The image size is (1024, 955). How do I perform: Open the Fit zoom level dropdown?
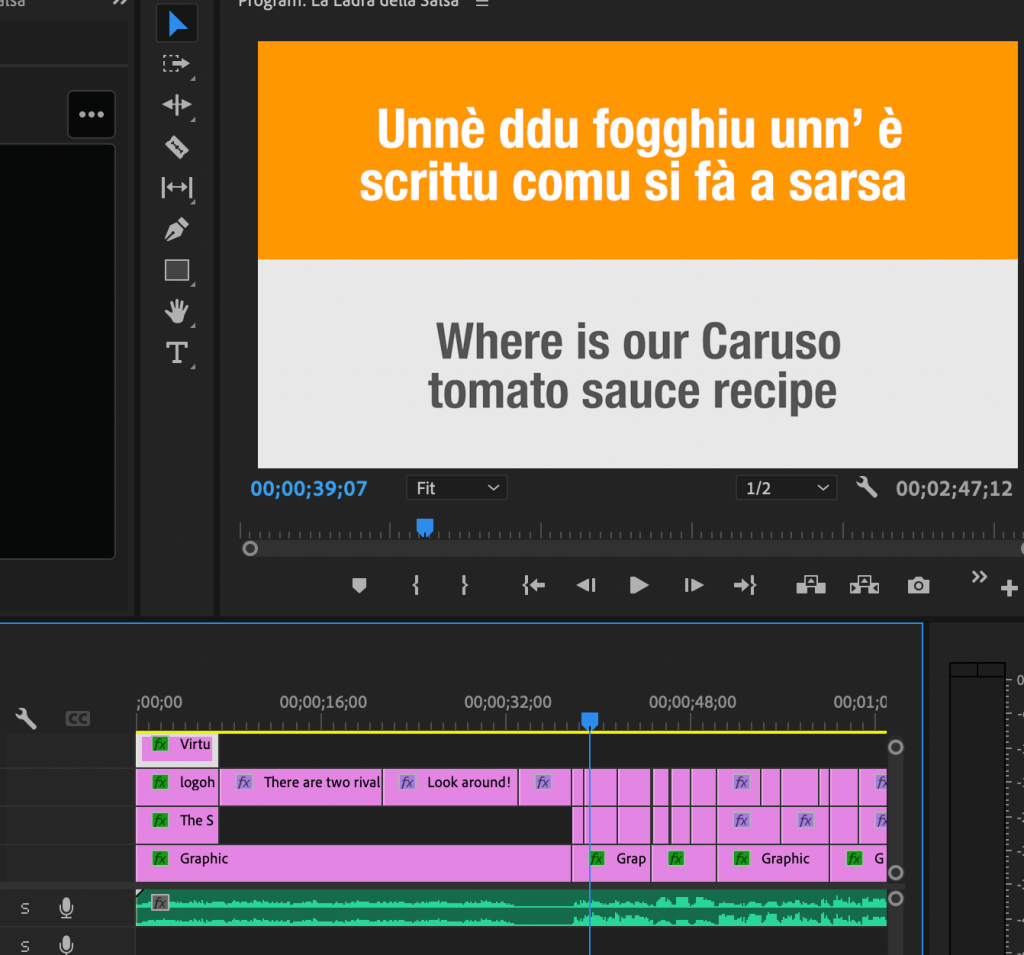(x=457, y=488)
